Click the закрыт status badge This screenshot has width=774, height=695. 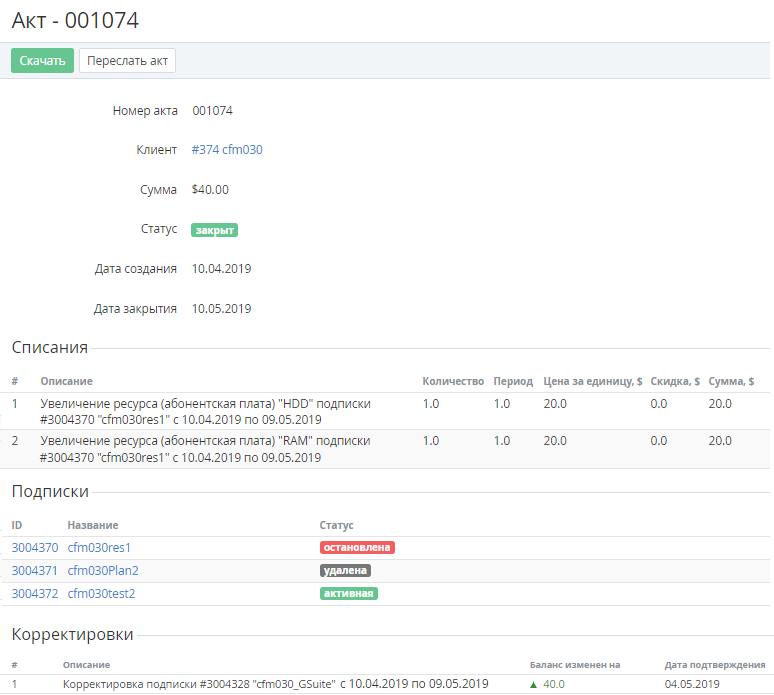pos(215,230)
